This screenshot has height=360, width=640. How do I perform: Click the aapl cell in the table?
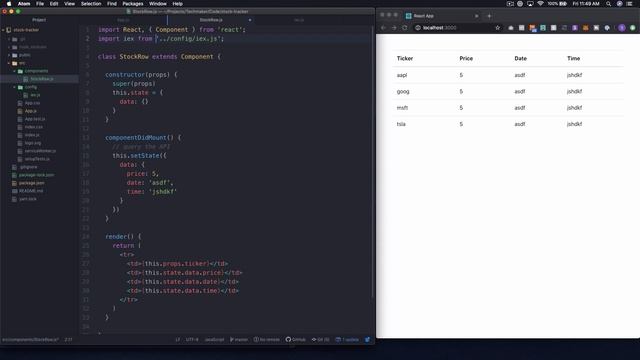(x=402, y=75)
